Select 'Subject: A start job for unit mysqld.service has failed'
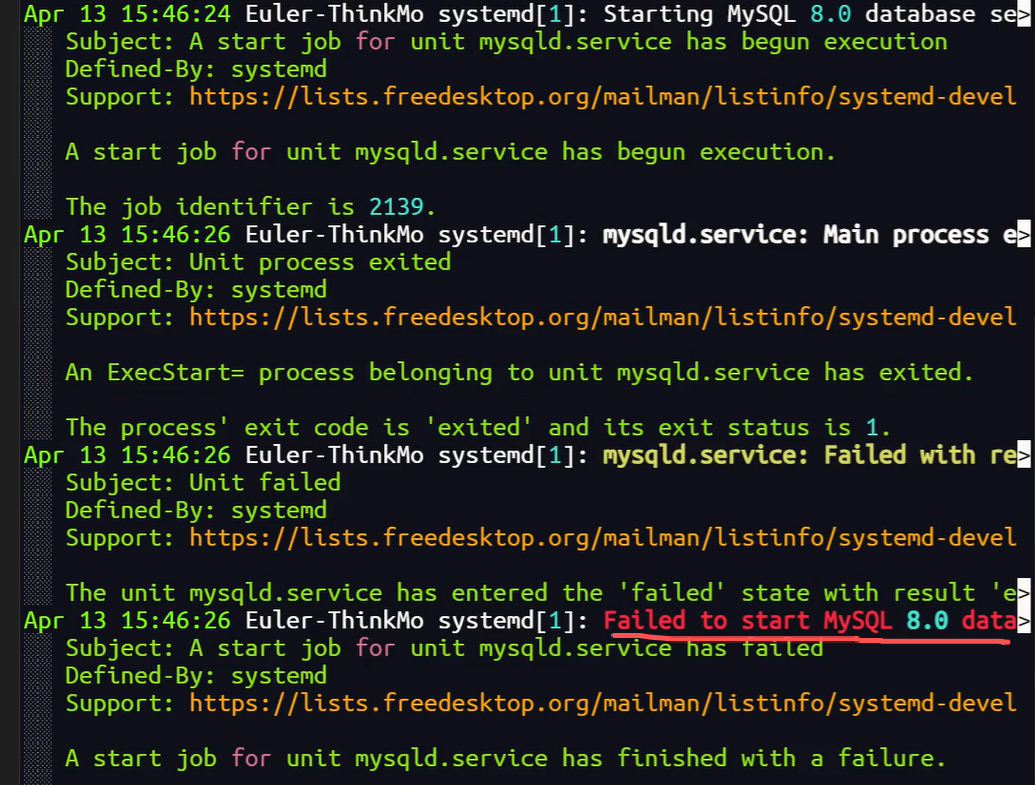1035x785 pixels. point(444,648)
